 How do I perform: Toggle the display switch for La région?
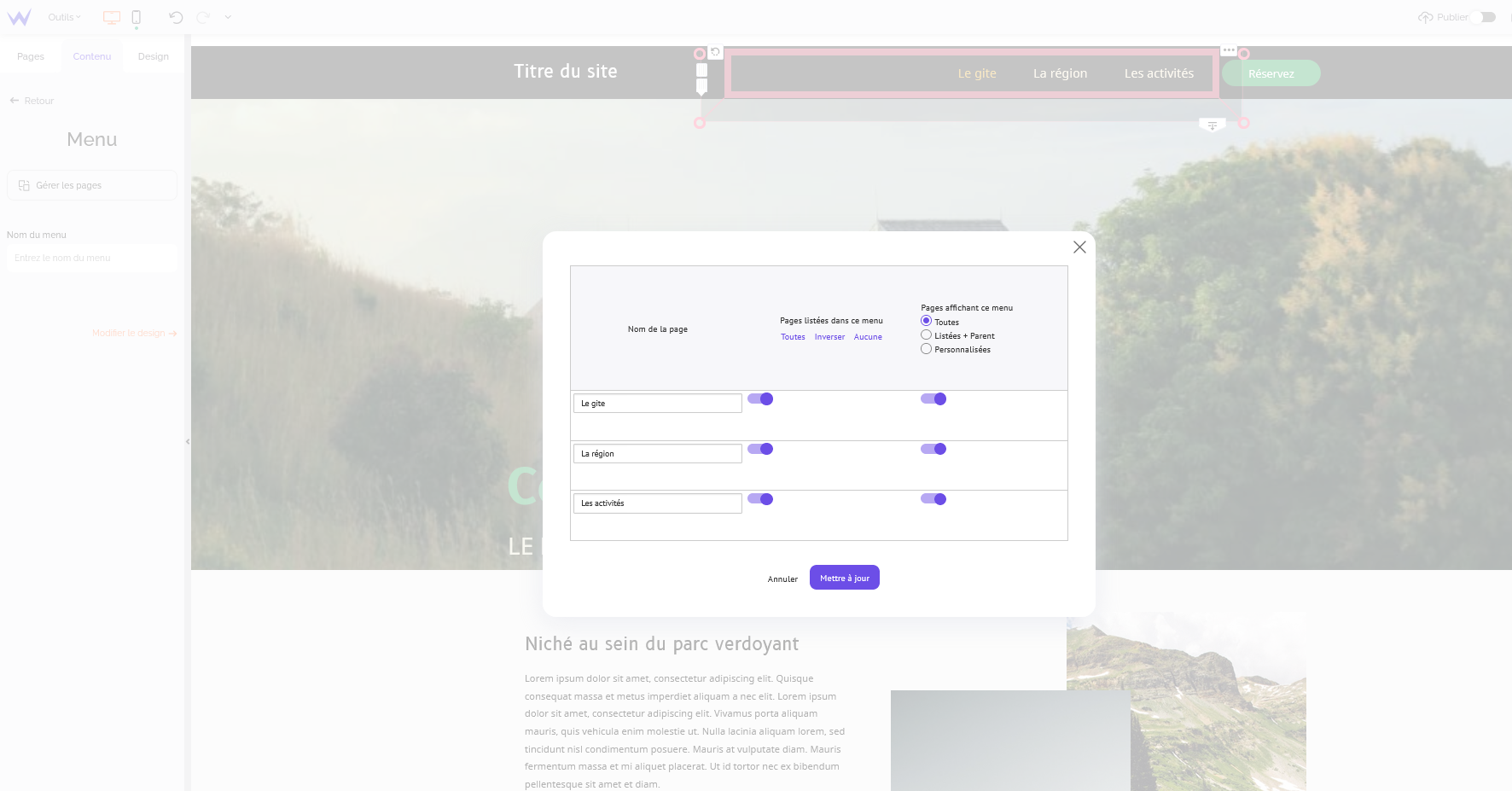point(933,449)
